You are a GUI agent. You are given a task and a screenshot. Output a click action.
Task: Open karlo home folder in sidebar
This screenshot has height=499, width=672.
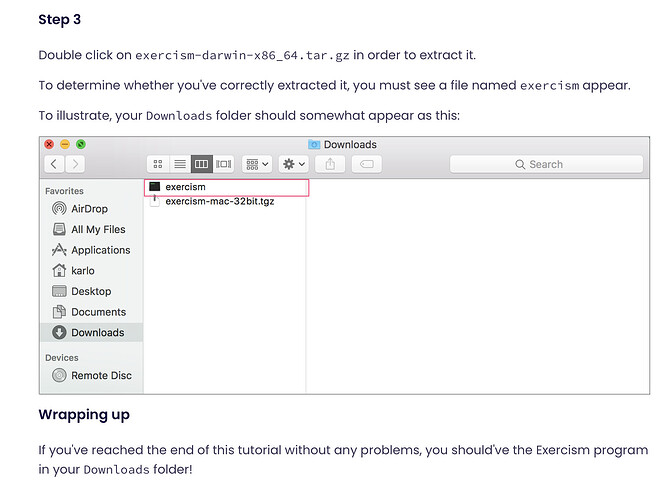(x=92, y=271)
